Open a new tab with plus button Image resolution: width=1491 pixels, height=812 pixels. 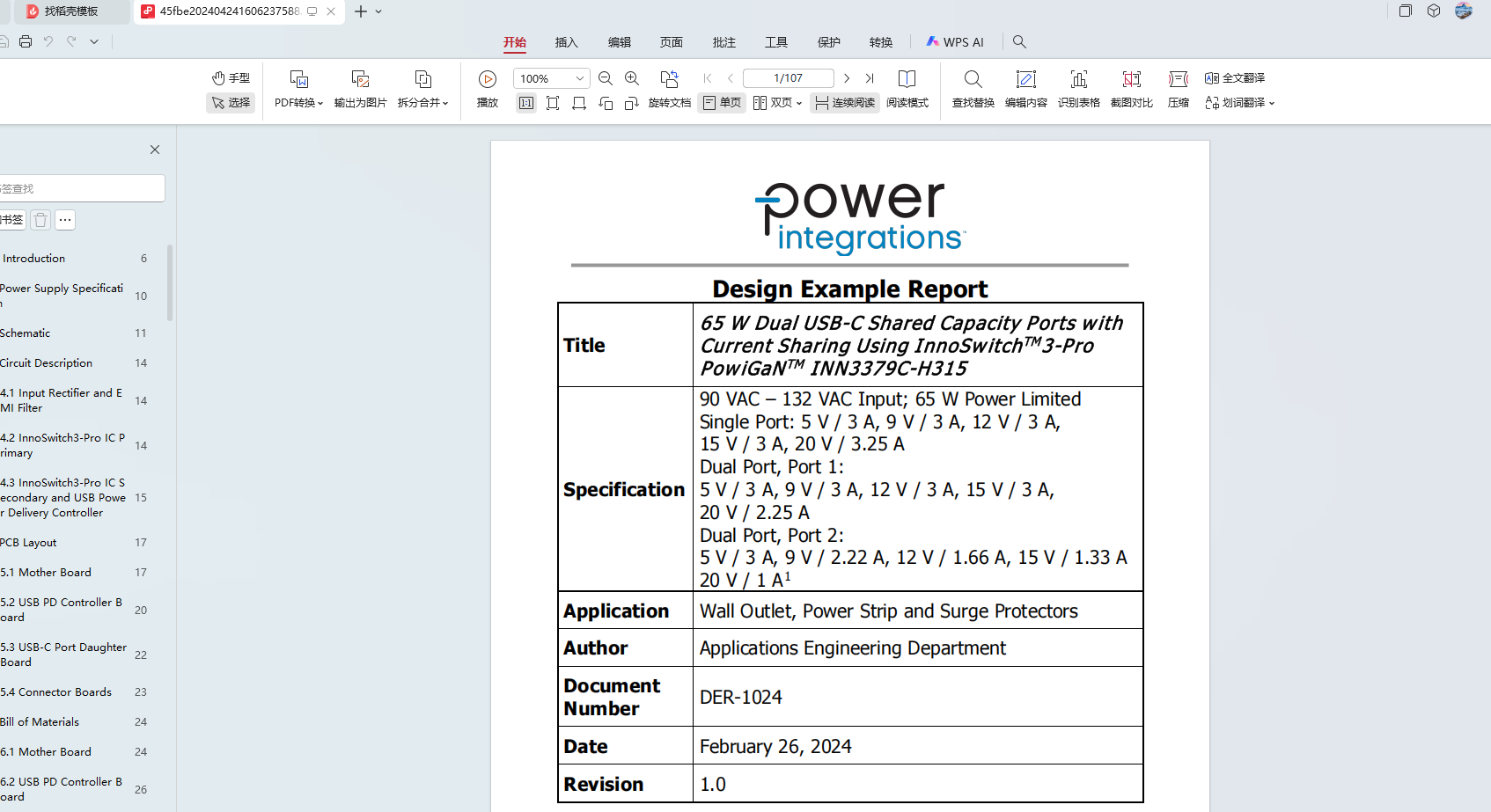(361, 11)
